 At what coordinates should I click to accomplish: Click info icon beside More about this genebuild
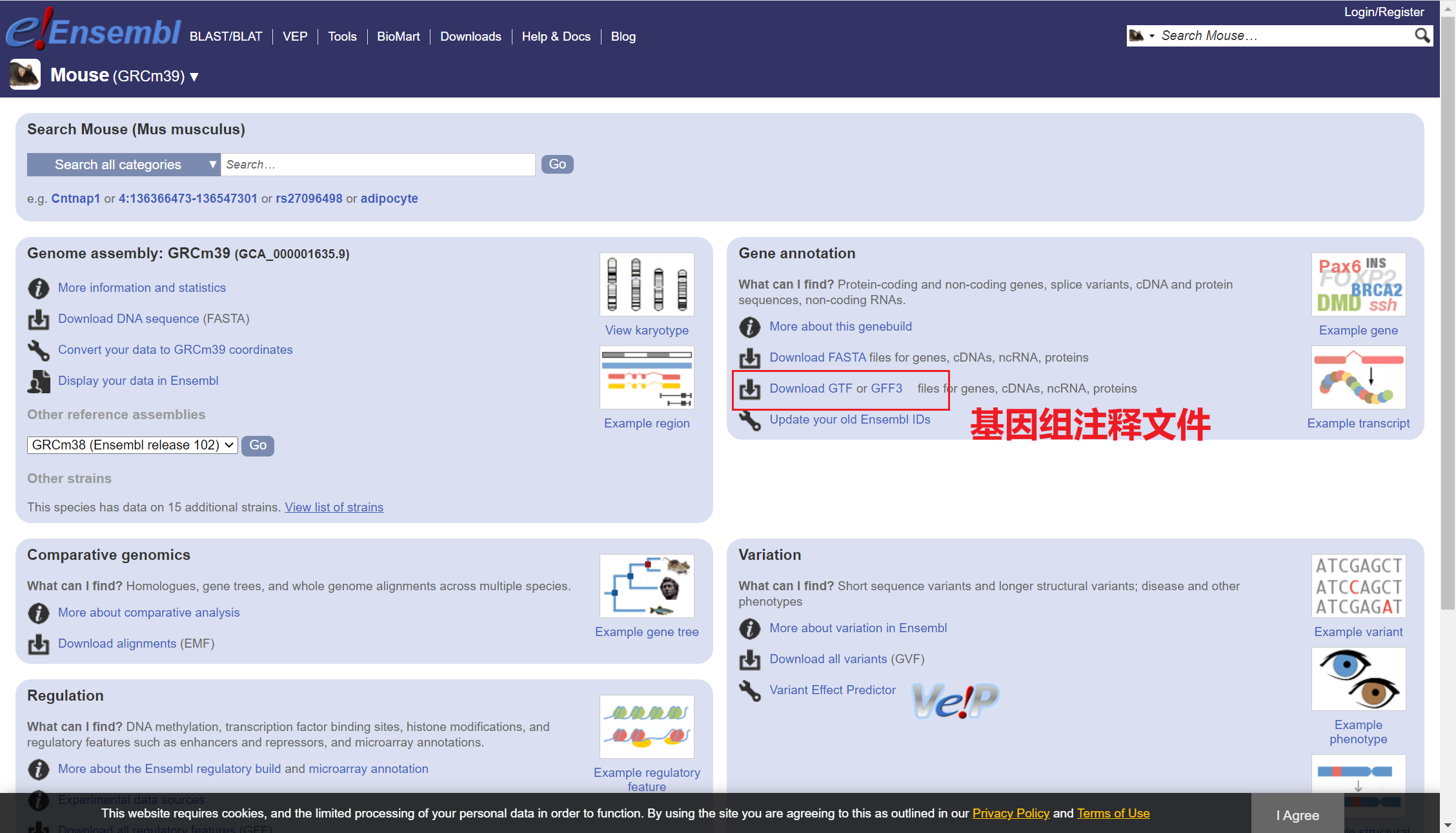pyautogui.click(x=750, y=327)
